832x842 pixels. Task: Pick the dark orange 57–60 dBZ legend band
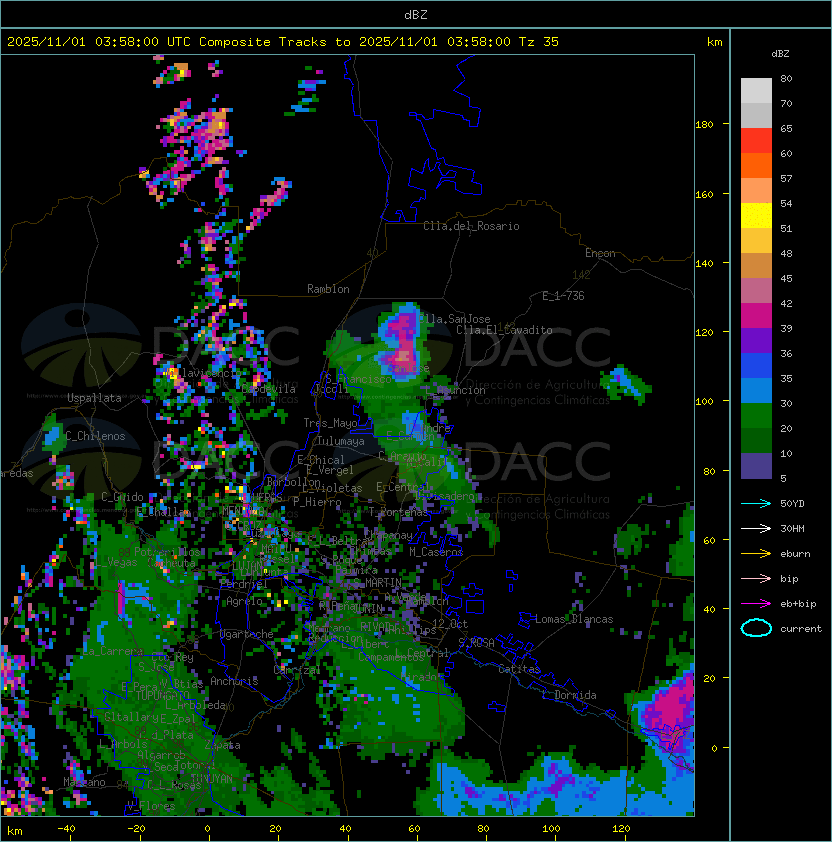[x=756, y=166]
